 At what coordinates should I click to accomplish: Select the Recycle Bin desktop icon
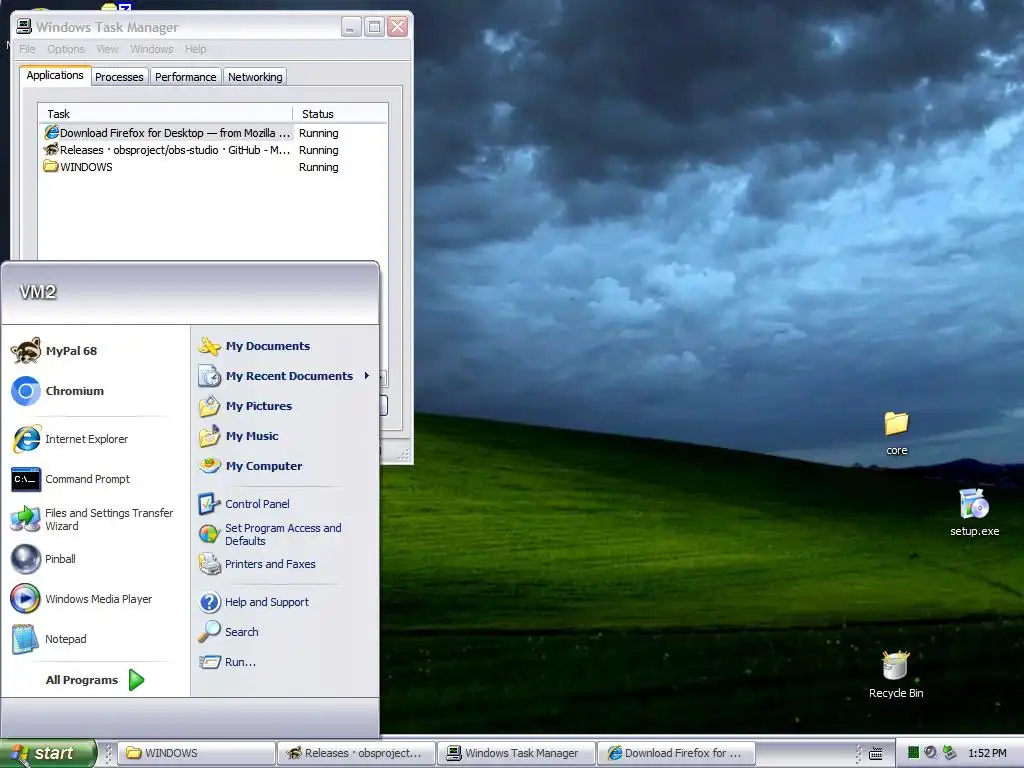click(896, 675)
